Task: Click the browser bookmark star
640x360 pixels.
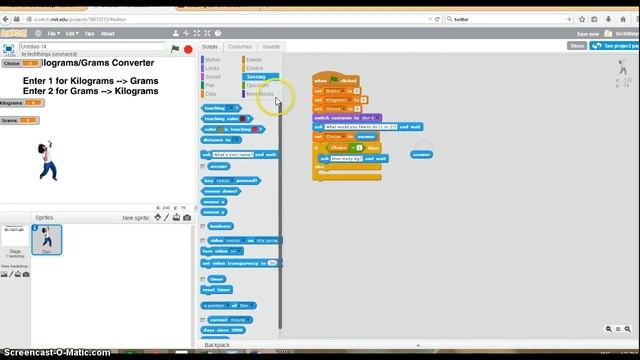Action: [x=582, y=19]
